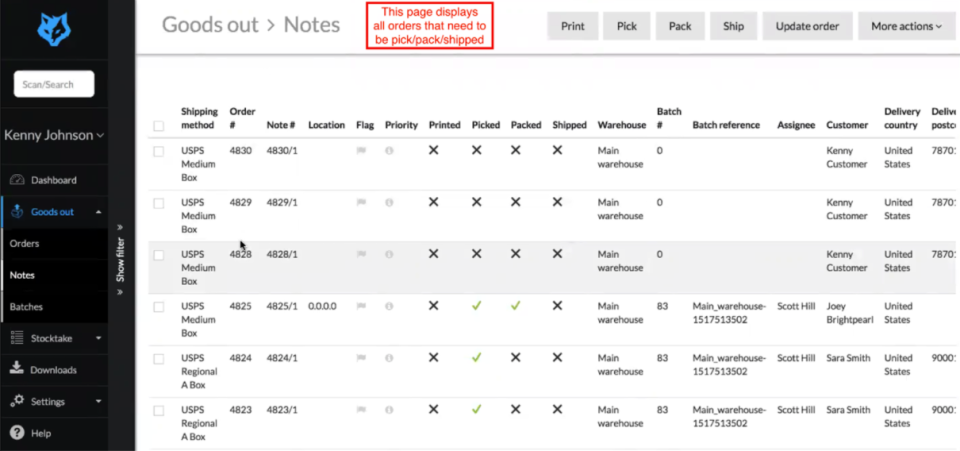Open Orders in sidebar
The height and width of the screenshot is (451, 960).
point(24,244)
